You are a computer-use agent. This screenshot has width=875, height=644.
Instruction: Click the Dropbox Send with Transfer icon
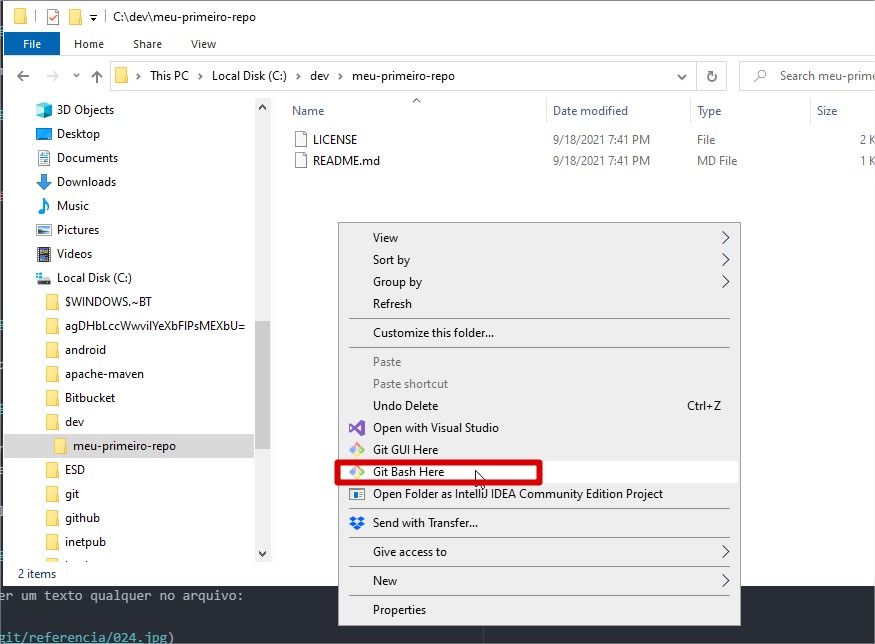click(x=357, y=523)
